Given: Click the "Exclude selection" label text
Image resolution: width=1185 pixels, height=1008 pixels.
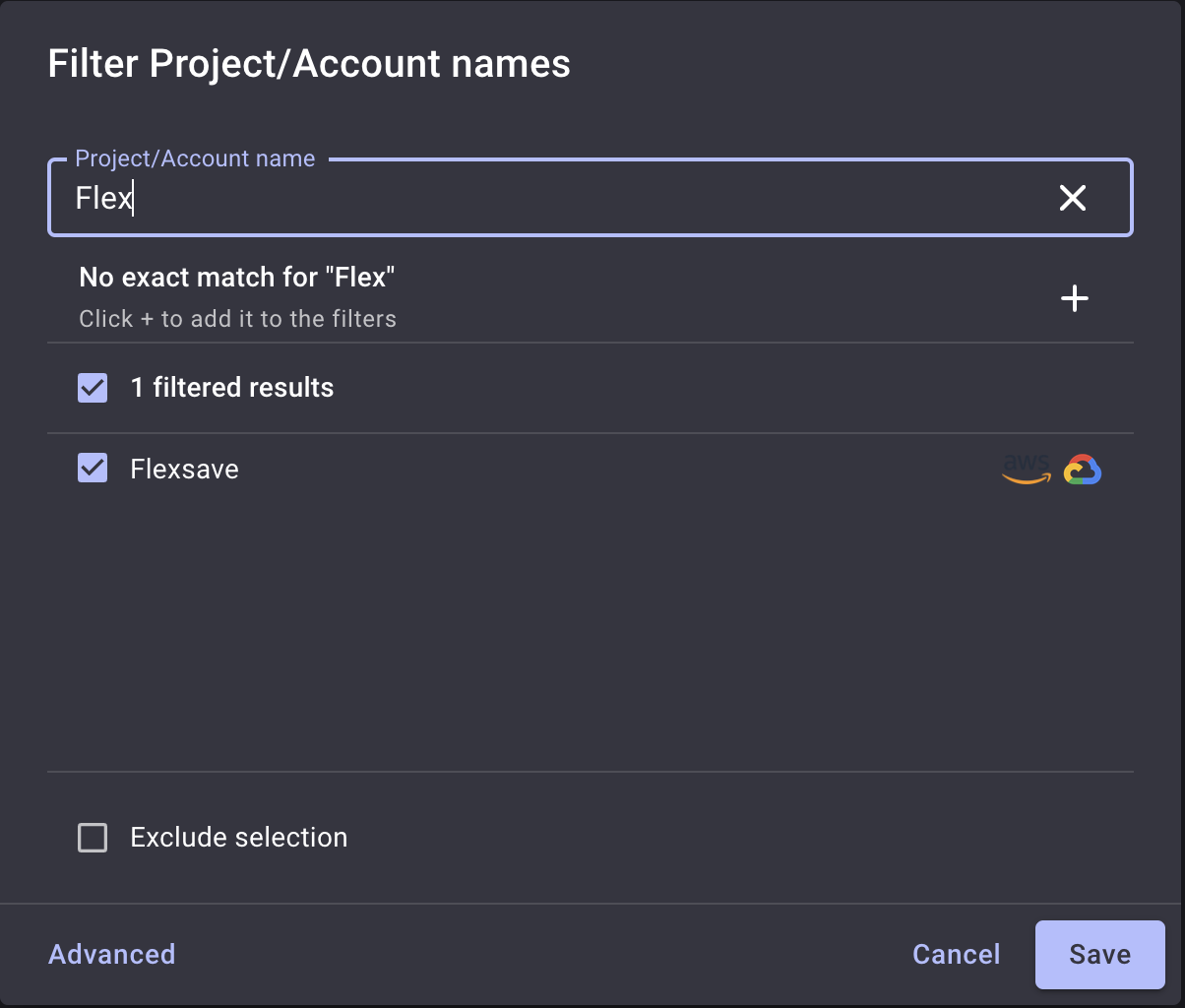Looking at the screenshot, I should pyautogui.click(x=238, y=838).
